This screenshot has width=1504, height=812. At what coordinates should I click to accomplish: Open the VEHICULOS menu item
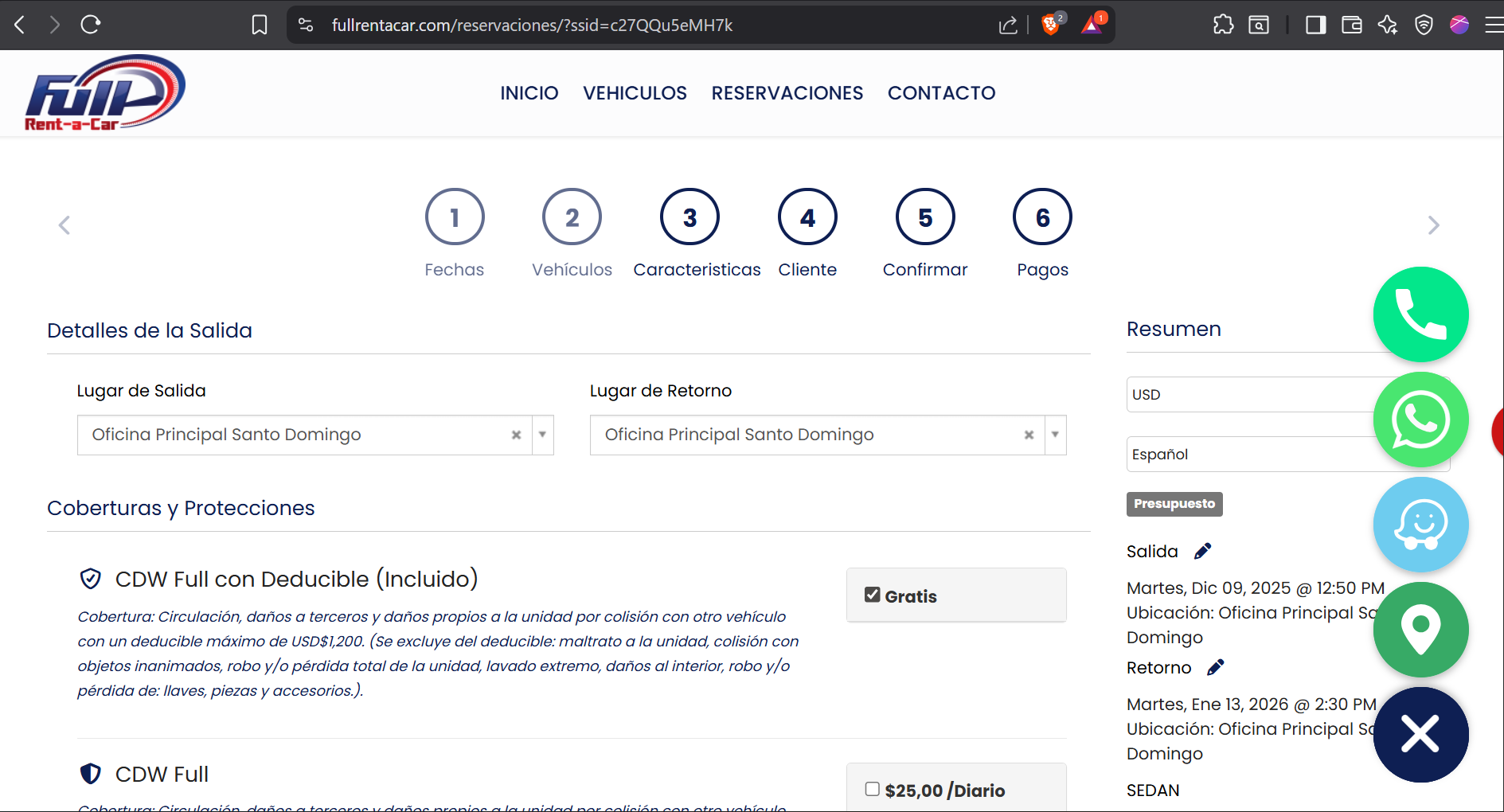pyautogui.click(x=635, y=93)
